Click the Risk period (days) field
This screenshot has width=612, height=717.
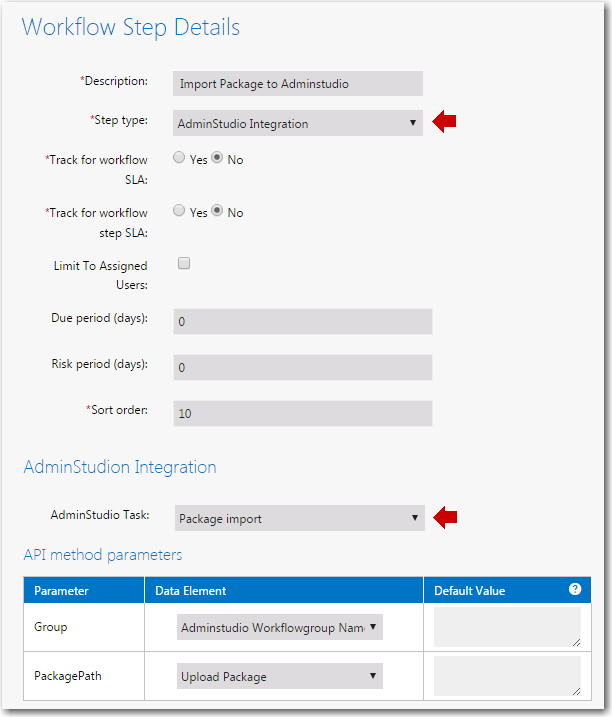tap(303, 367)
